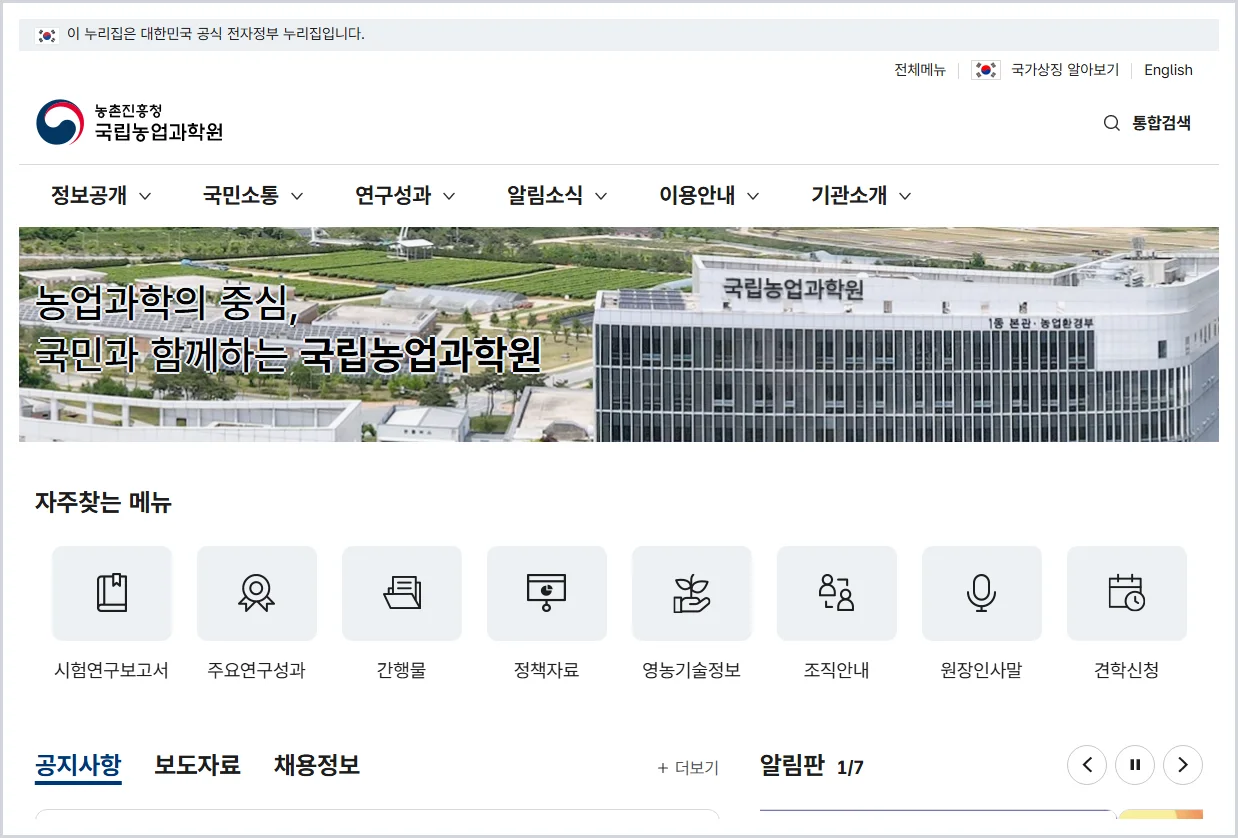This screenshot has height=838, width=1238.
Task: Switch site language to English
Action: [x=1168, y=70]
